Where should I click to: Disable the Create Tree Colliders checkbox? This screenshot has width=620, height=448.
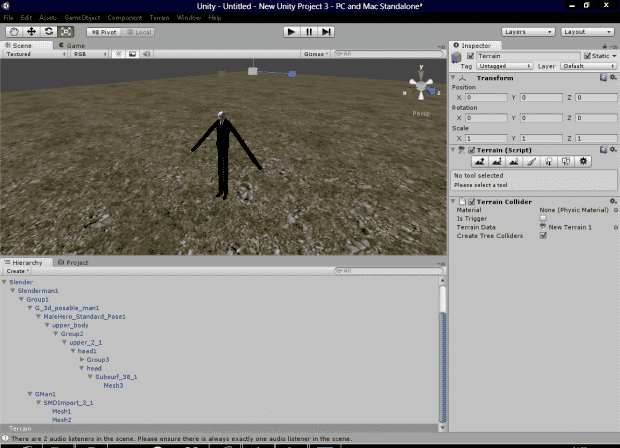pyautogui.click(x=543, y=235)
